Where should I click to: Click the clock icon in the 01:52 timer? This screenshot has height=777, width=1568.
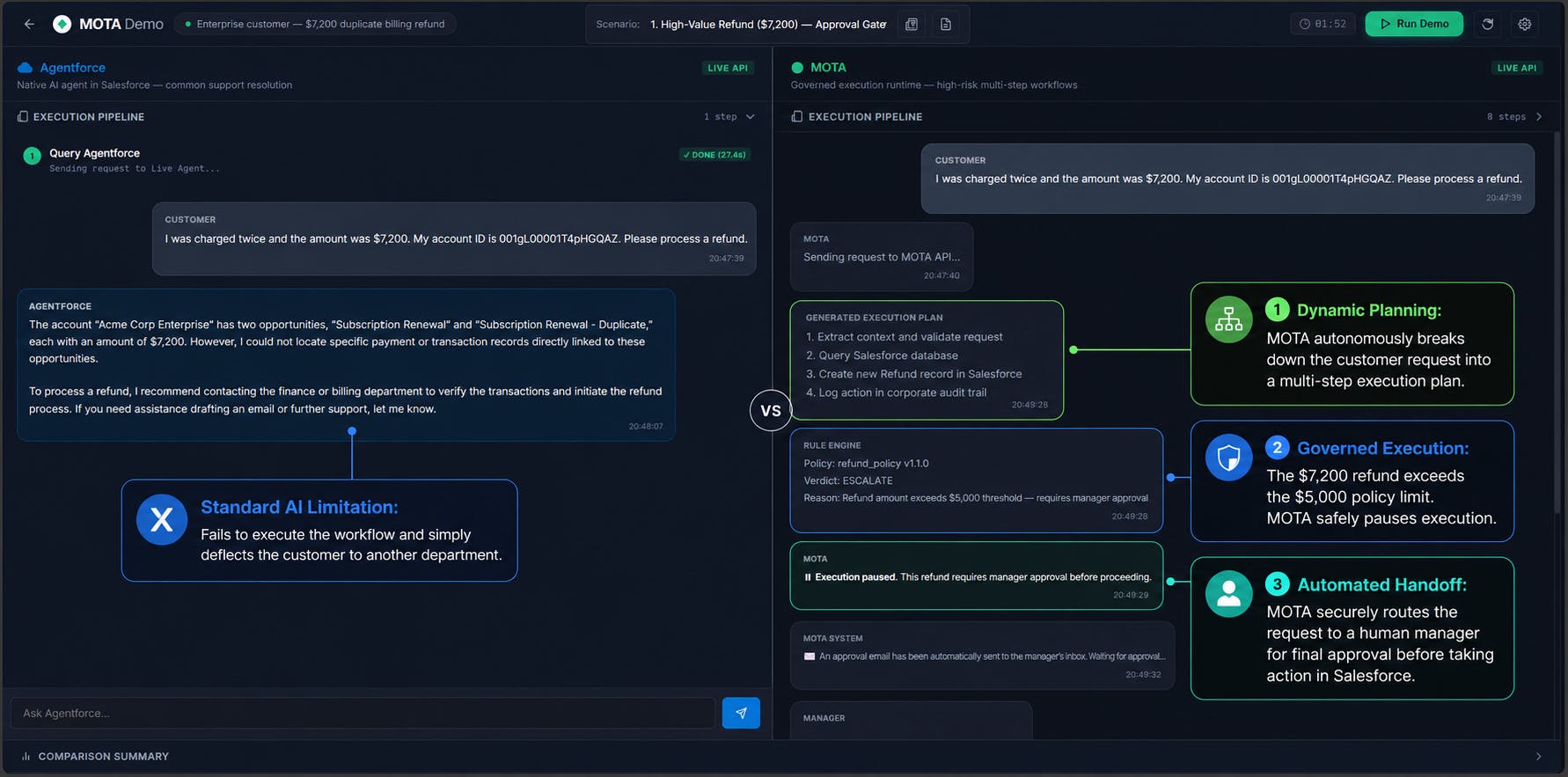(x=1305, y=24)
